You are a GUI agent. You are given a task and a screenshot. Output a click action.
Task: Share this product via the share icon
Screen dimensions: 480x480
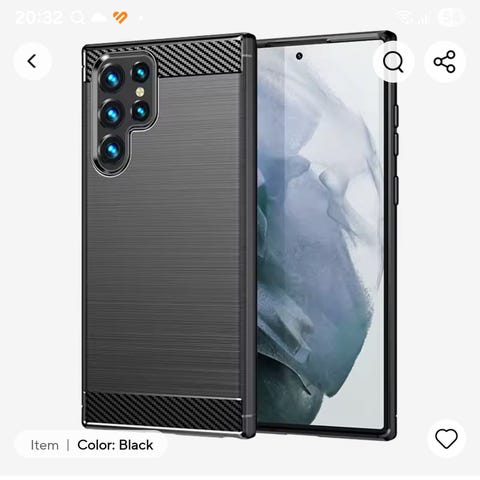(445, 62)
